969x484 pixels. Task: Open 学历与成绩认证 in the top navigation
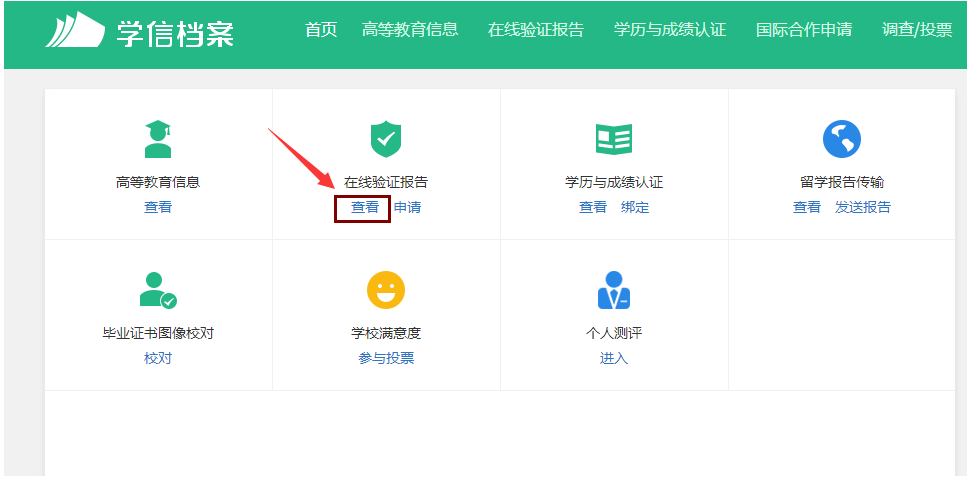(670, 30)
